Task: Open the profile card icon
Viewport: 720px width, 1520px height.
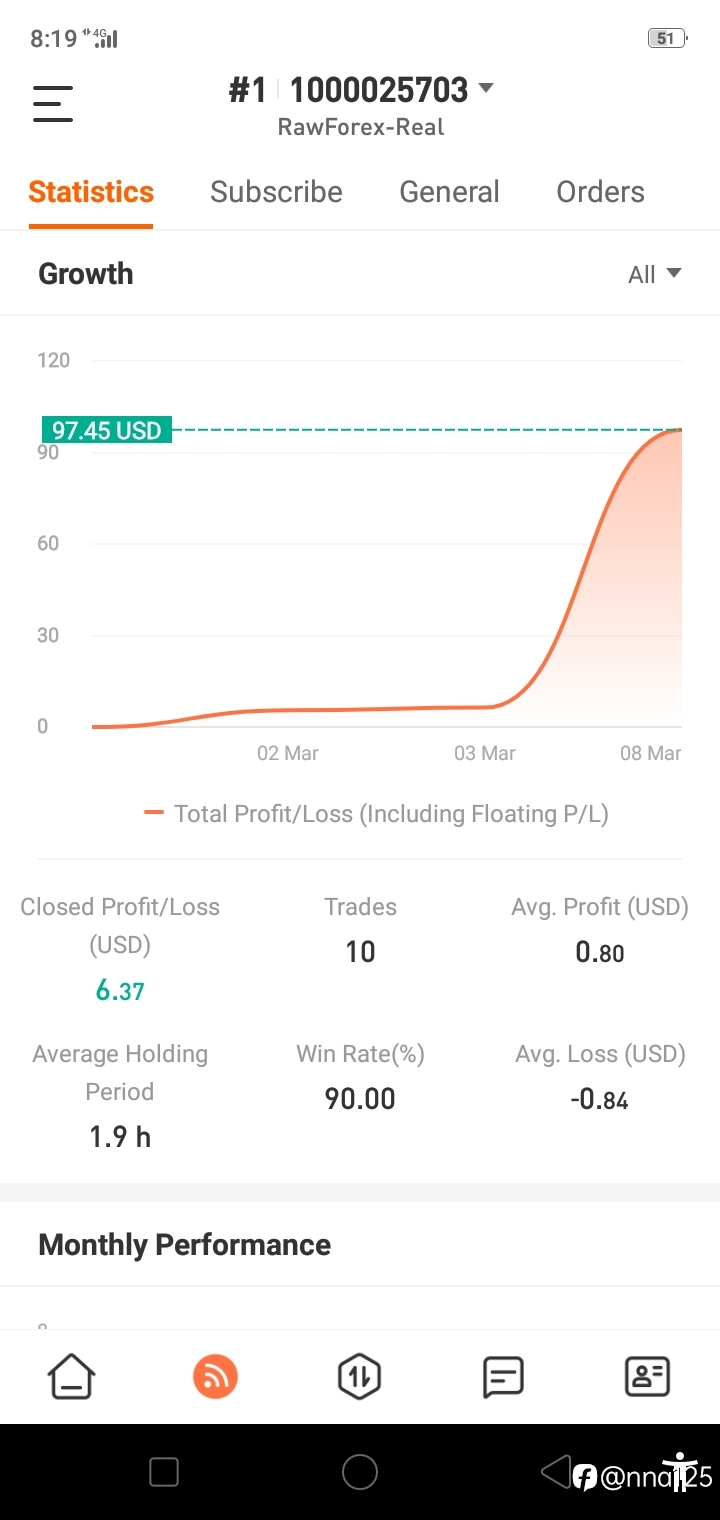Action: coord(647,1377)
